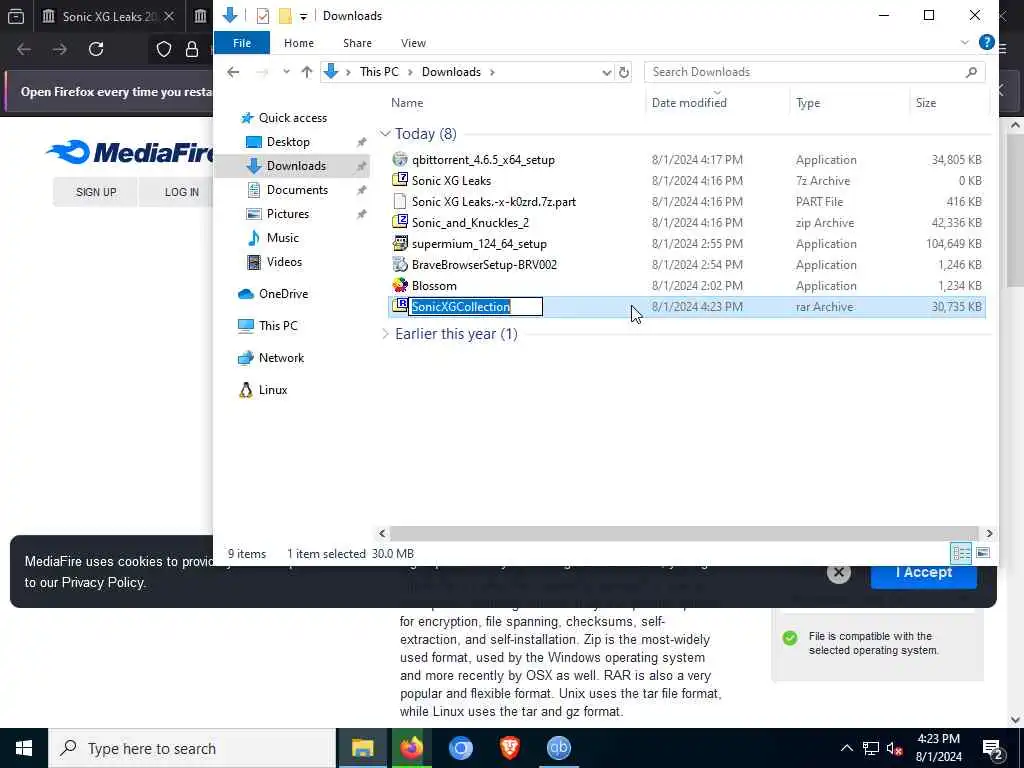Click MediaFire SIGN UP button
The image size is (1024, 768).
[96, 192]
